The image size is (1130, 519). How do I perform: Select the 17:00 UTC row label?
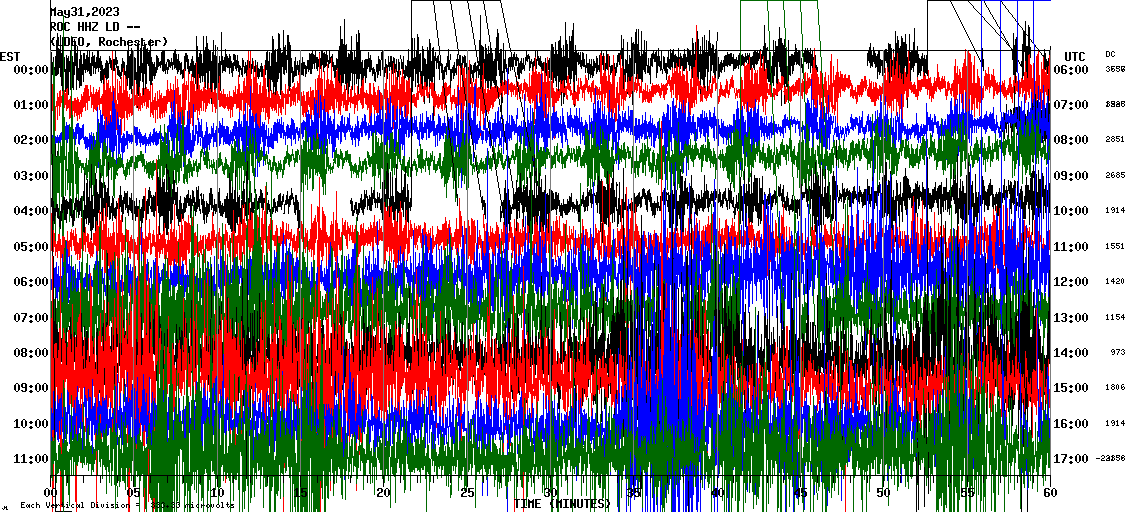pyautogui.click(x=1070, y=459)
